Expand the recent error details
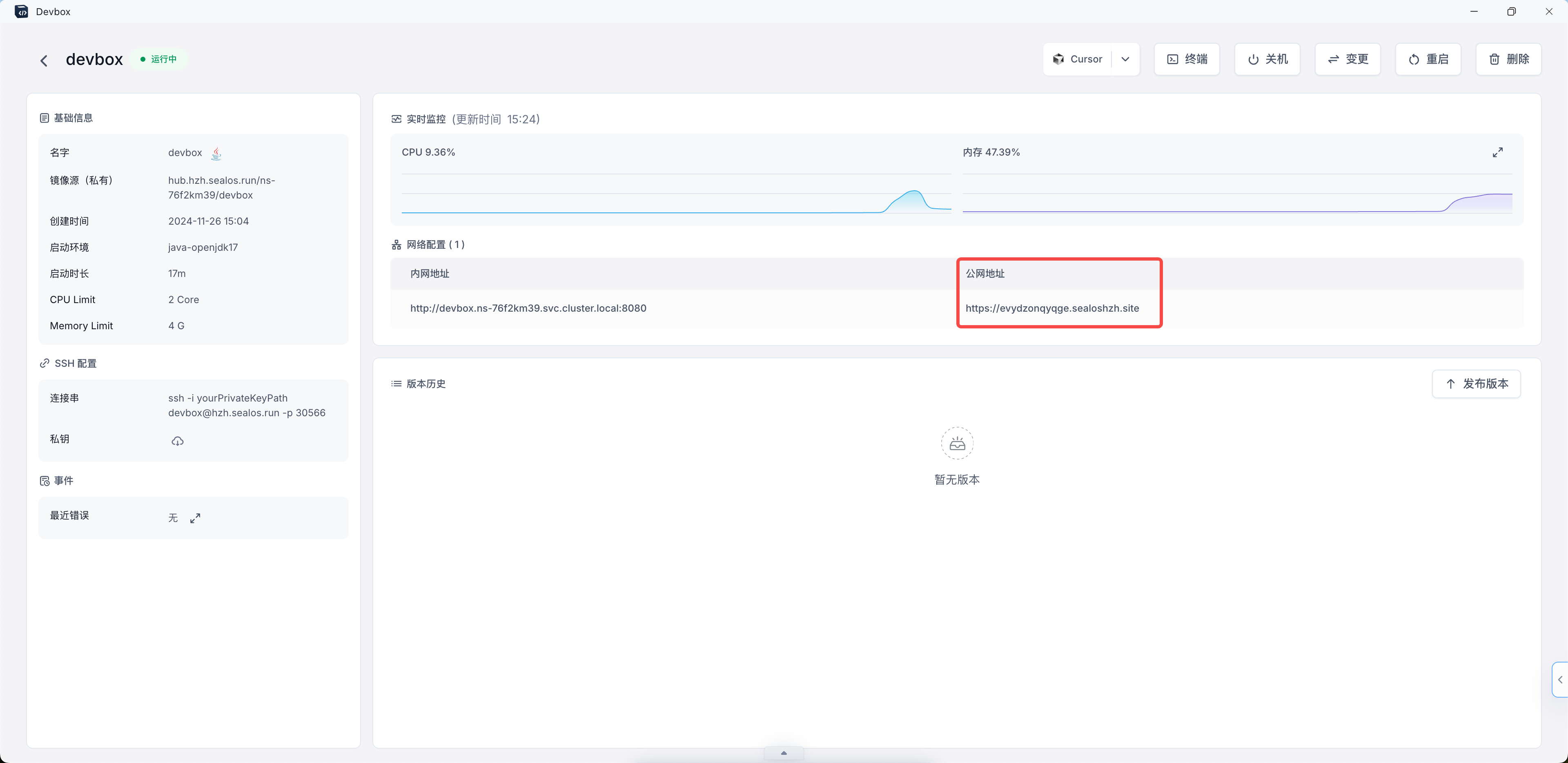 [195, 518]
